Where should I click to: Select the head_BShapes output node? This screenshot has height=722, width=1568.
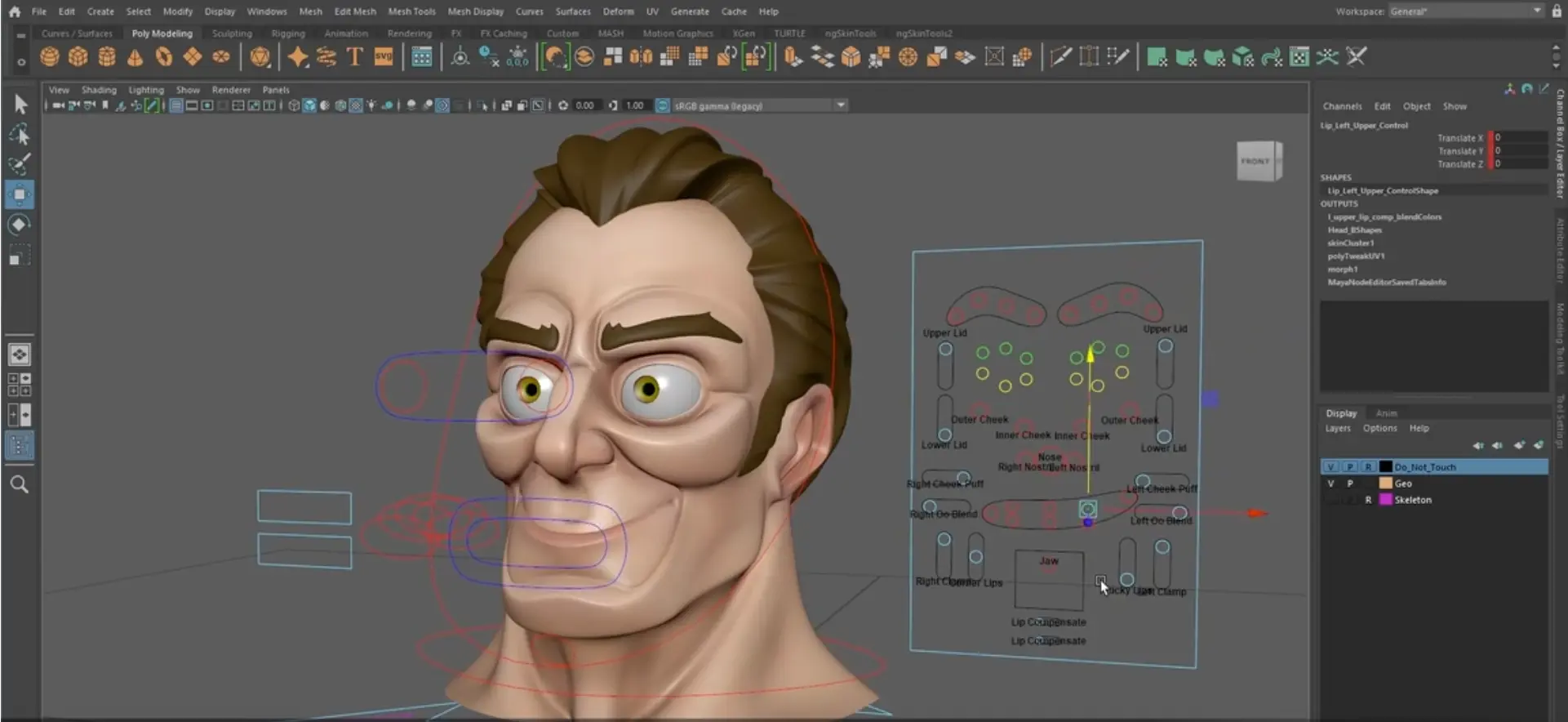(x=1354, y=230)
